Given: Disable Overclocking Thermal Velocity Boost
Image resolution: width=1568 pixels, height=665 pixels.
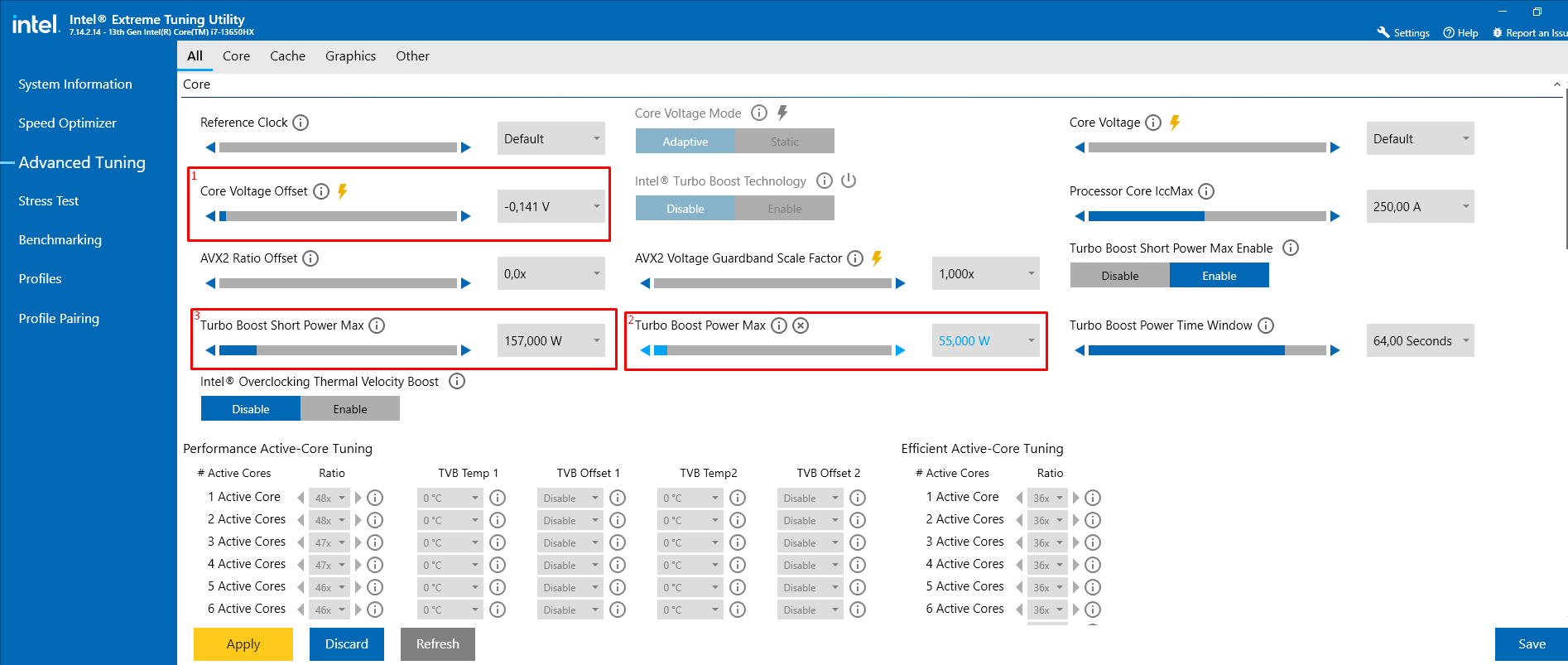Looking at the screenshot, I should coord(251,409).
